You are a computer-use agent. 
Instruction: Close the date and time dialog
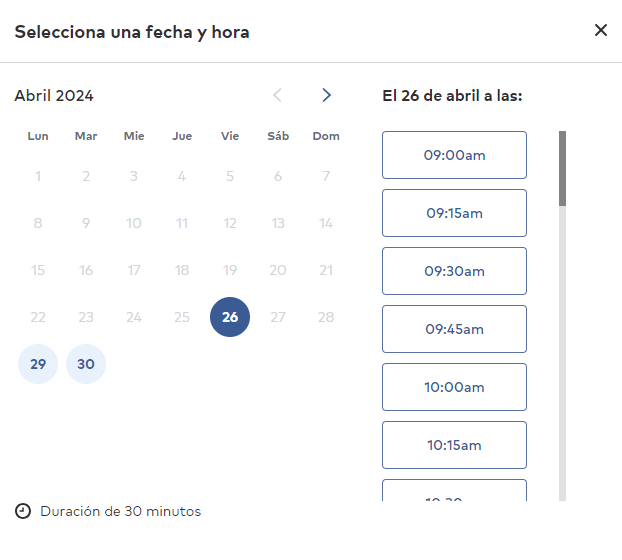pos(601,30)
